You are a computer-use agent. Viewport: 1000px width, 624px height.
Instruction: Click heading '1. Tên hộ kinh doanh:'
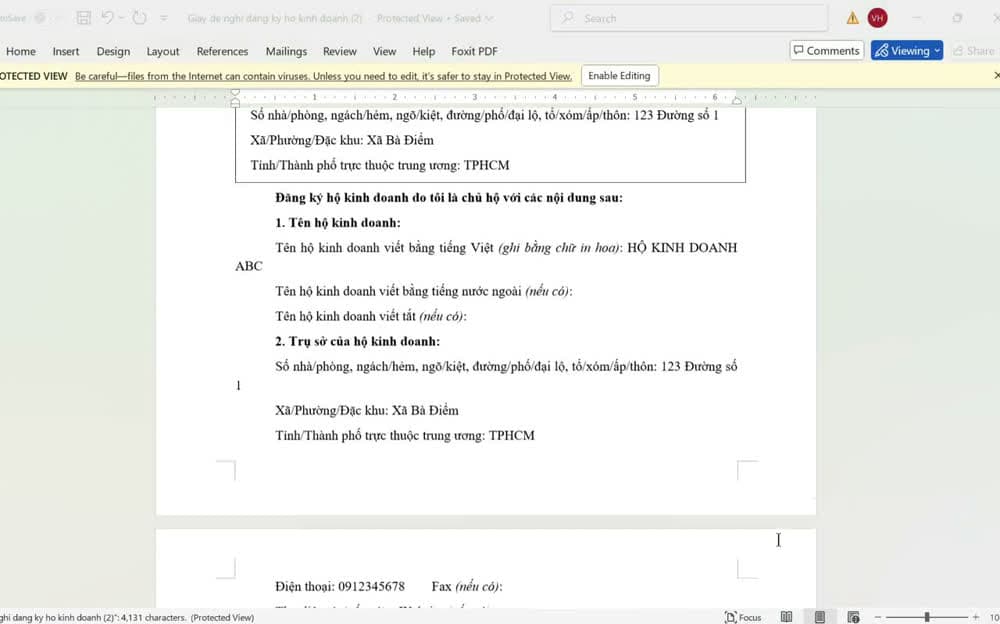coord(338,223)
